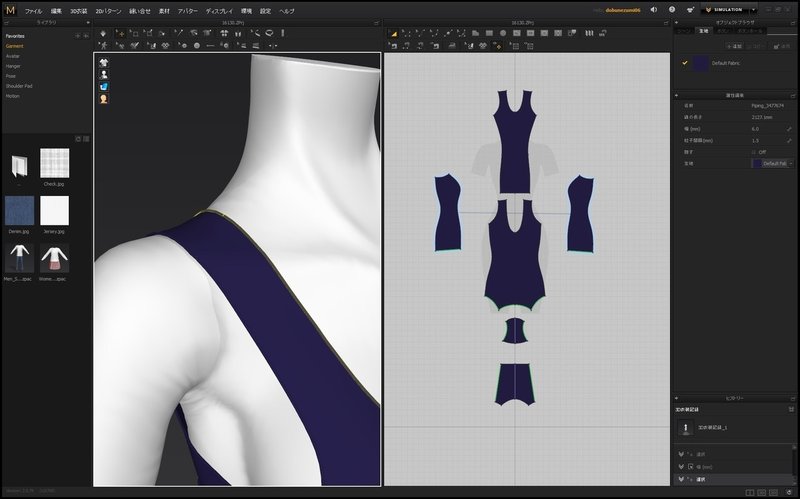Toggle the Off checkbox in property editor
Viewport: 800px width, 499px height.
(x=754, y=152)
